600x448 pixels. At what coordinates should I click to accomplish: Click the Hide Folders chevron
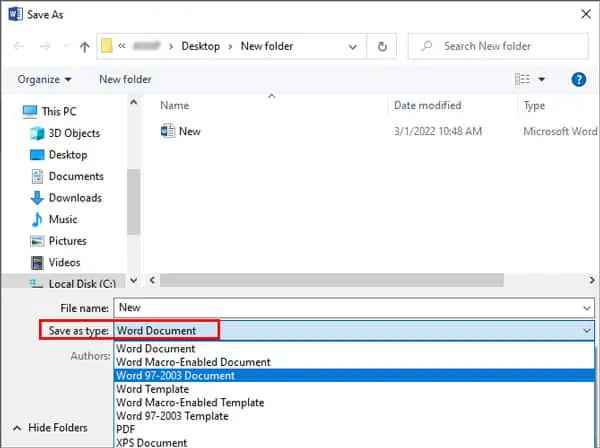pos(17,428)
